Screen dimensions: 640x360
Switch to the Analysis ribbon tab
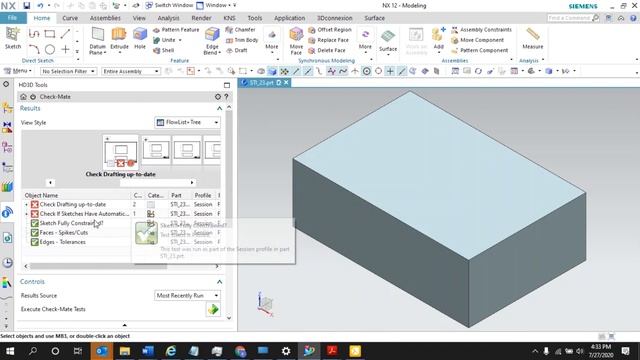point(168,18)
